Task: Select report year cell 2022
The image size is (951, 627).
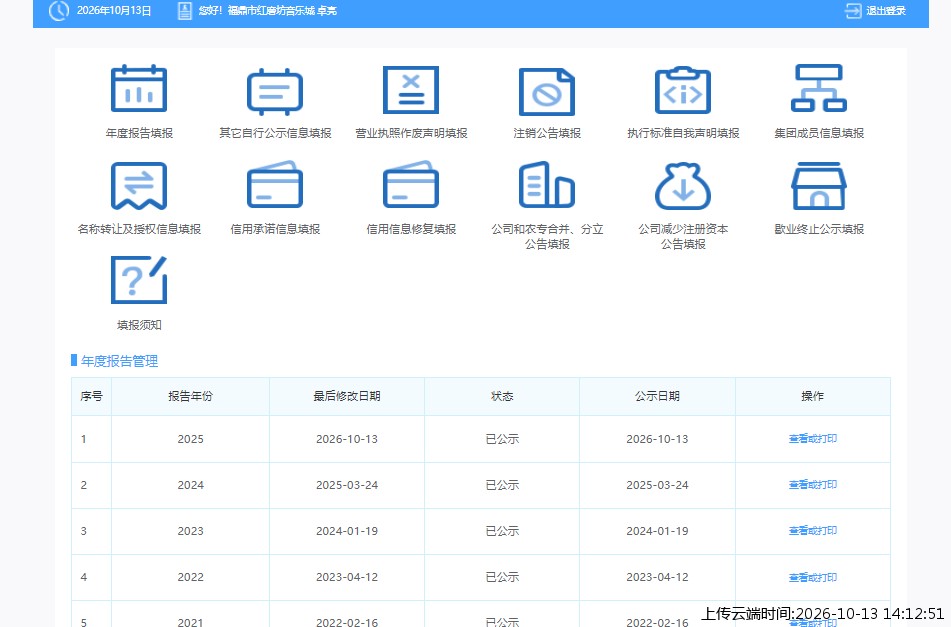Action: coord(190,577)
